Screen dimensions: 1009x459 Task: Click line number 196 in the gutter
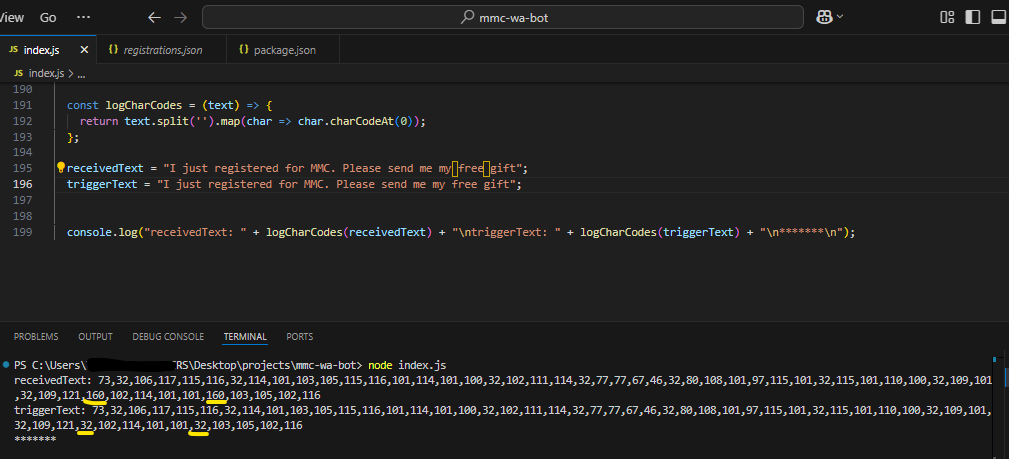point(22,184)
